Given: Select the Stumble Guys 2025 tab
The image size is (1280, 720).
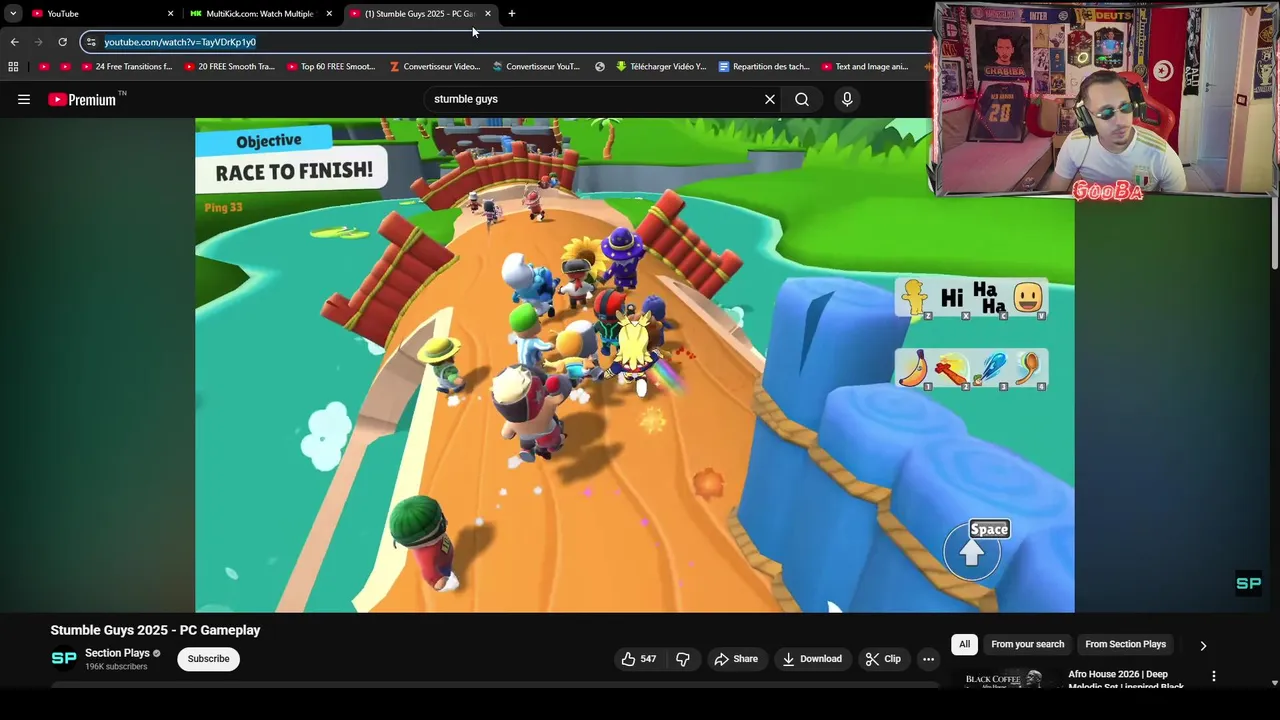Looking at the screenshot, I should tap(420, 13).
